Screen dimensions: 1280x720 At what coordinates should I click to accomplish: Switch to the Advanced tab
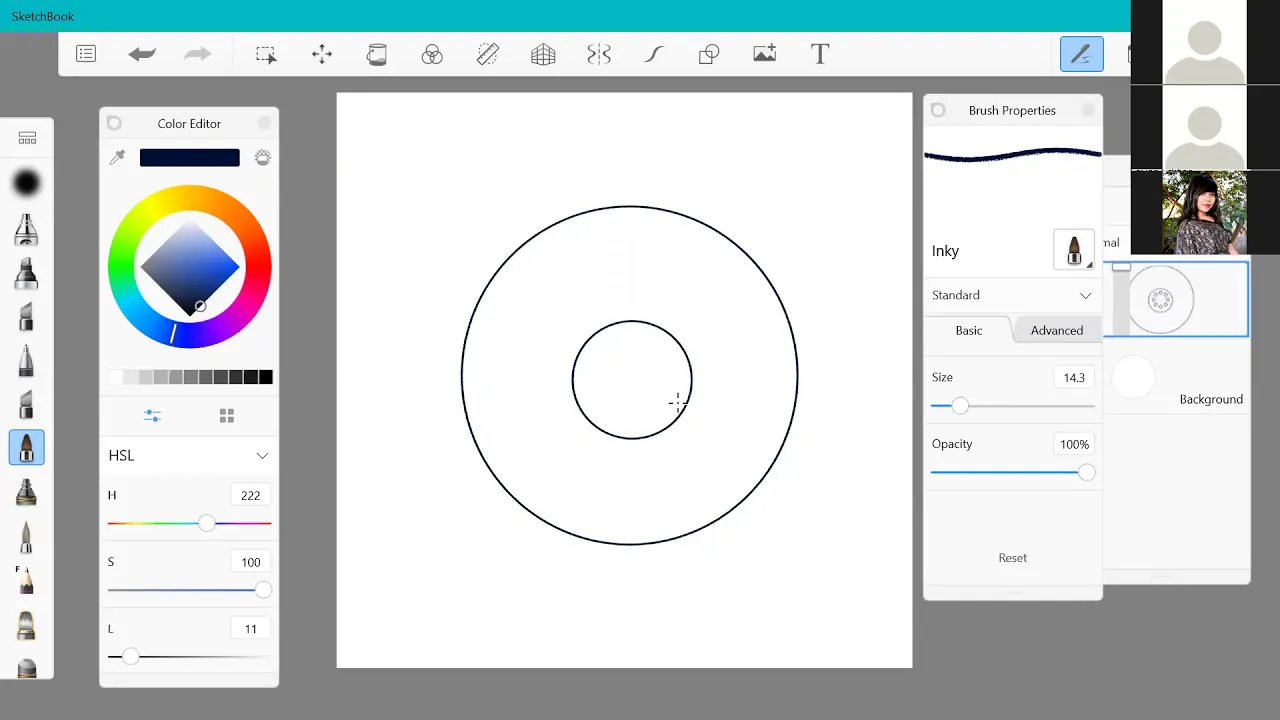pos(1057,330)
